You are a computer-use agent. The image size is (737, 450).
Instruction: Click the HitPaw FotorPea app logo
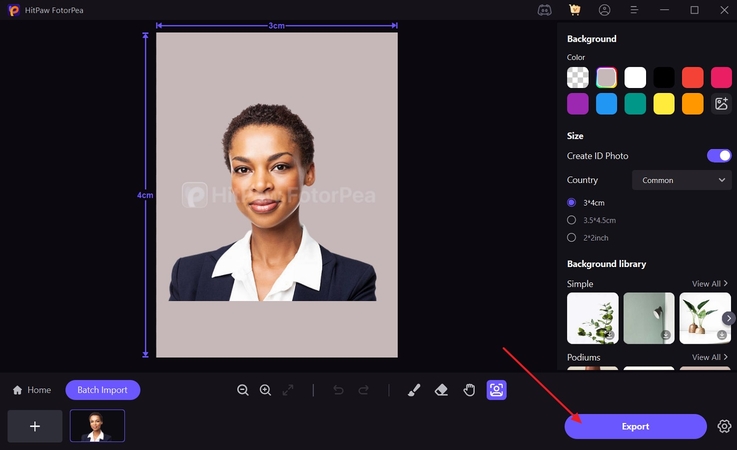[x=14, y=10]
